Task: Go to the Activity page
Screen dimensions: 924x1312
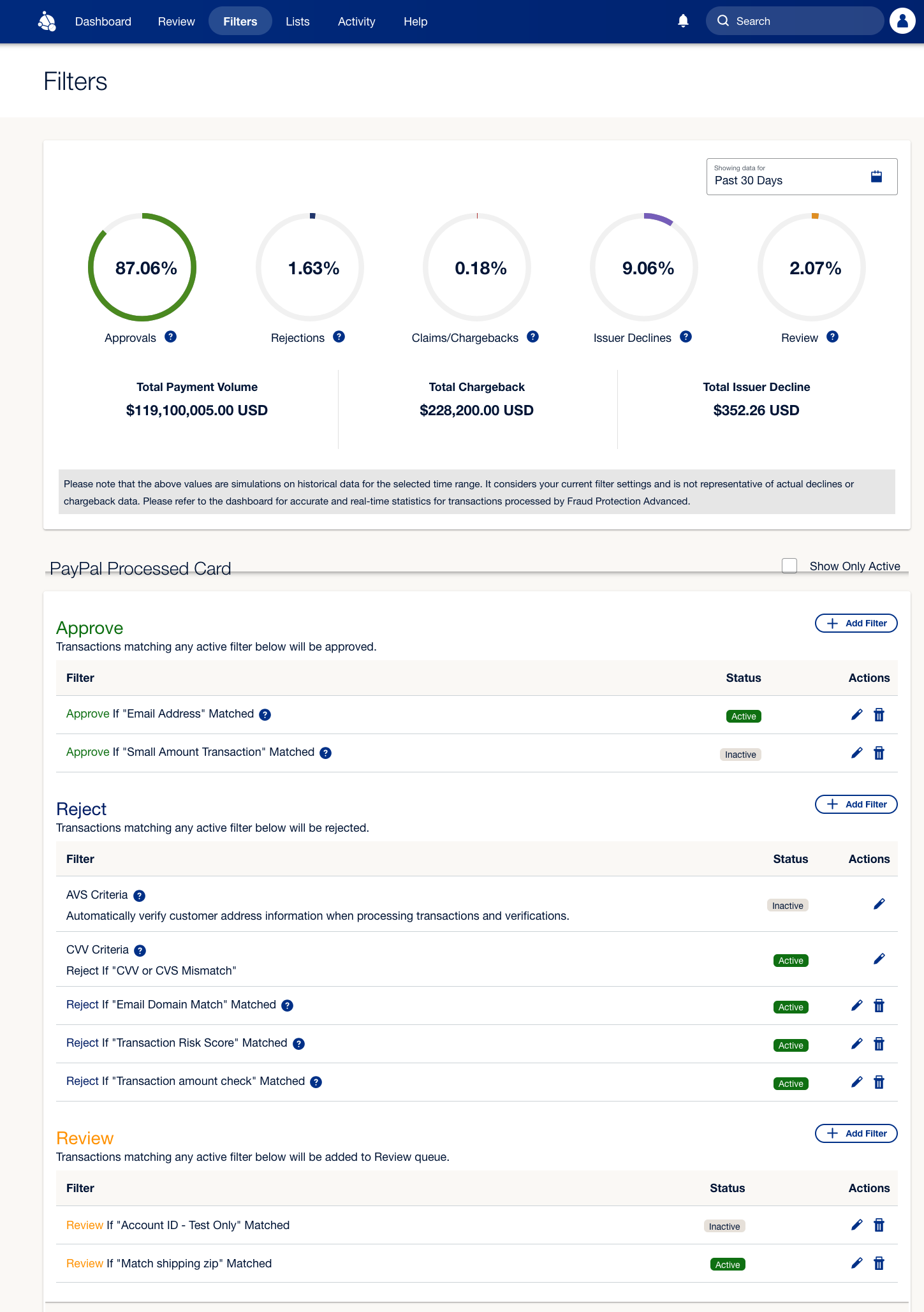Action: [x=356, y=21]
